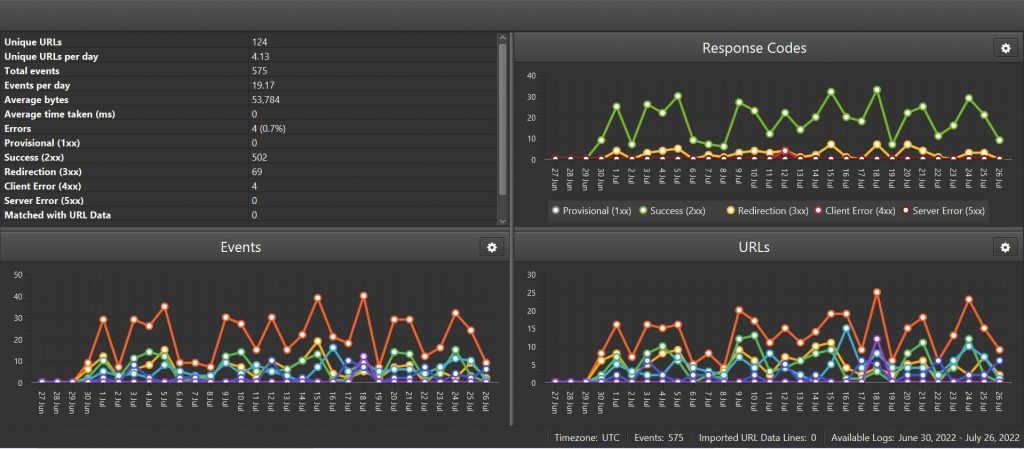1024x449 pixels.
Task: Click the URLs panel title
Action: coord(754,247)
